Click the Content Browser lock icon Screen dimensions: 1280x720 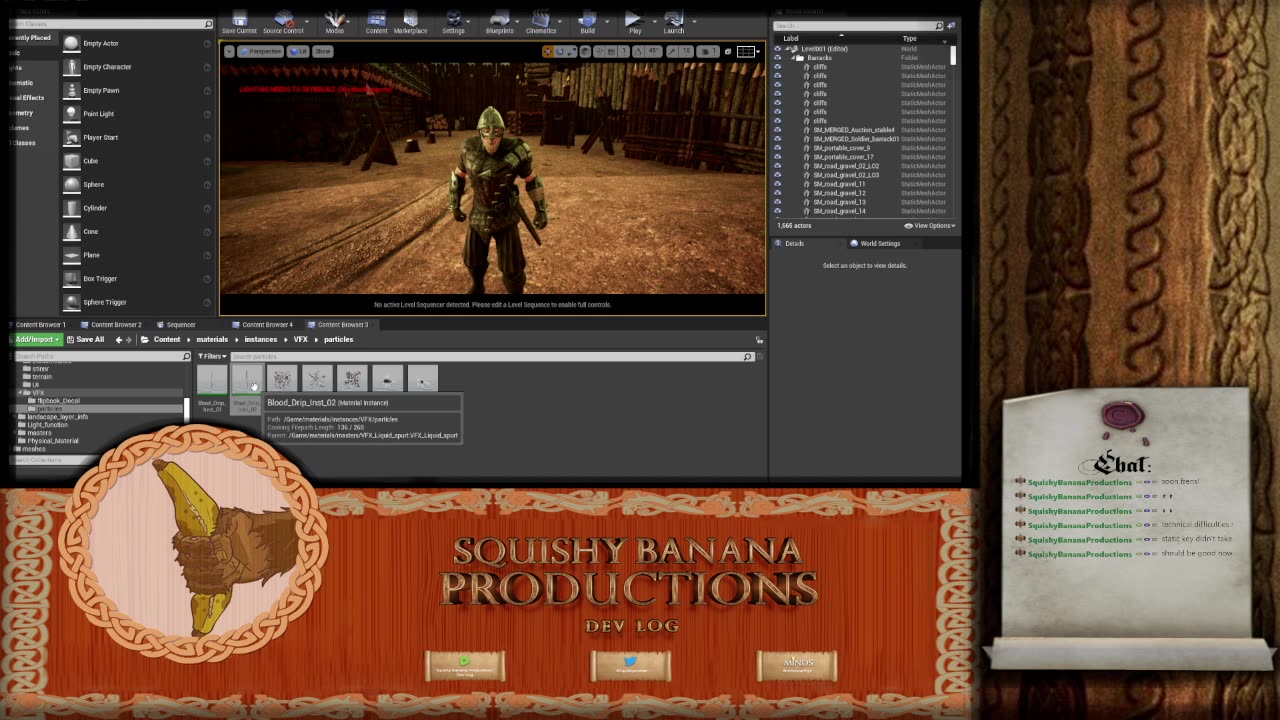759,340
